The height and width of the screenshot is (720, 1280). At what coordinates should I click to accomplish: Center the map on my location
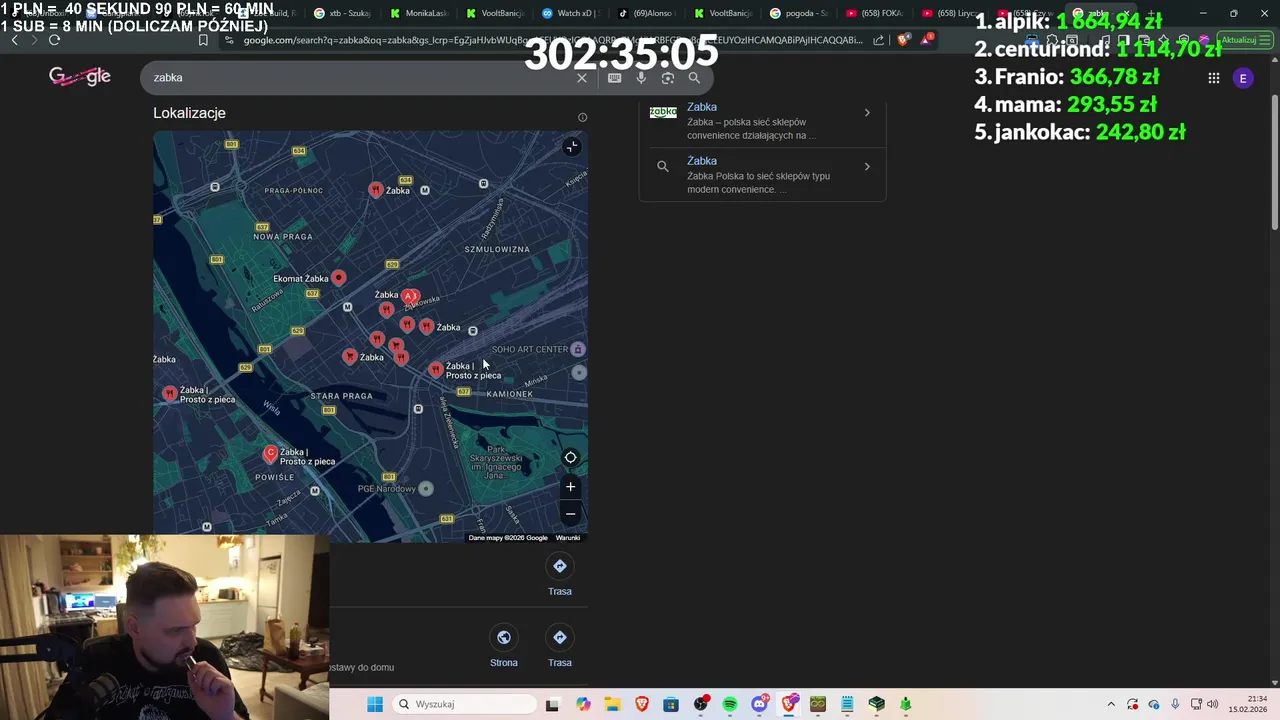click(x=570, y=458)
